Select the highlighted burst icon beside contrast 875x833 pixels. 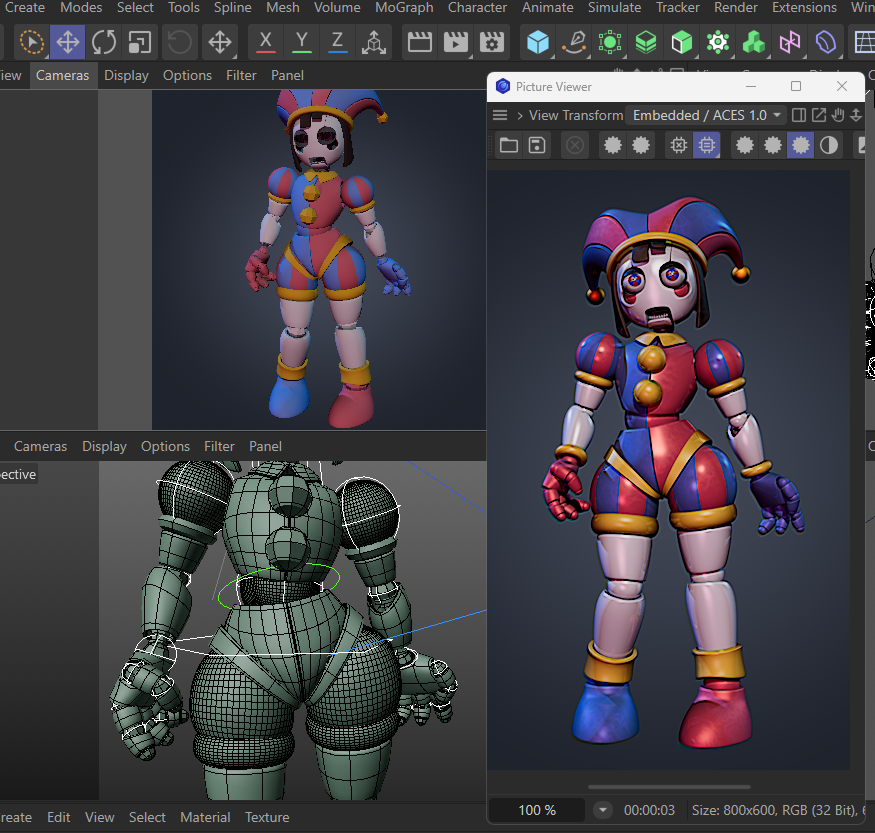800,146
